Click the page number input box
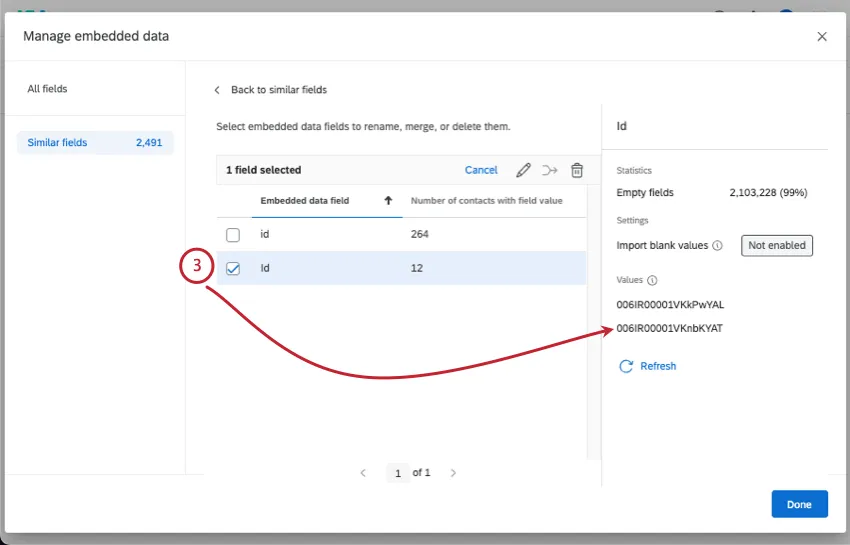This screenshot has height=545, width=850. 398,473
